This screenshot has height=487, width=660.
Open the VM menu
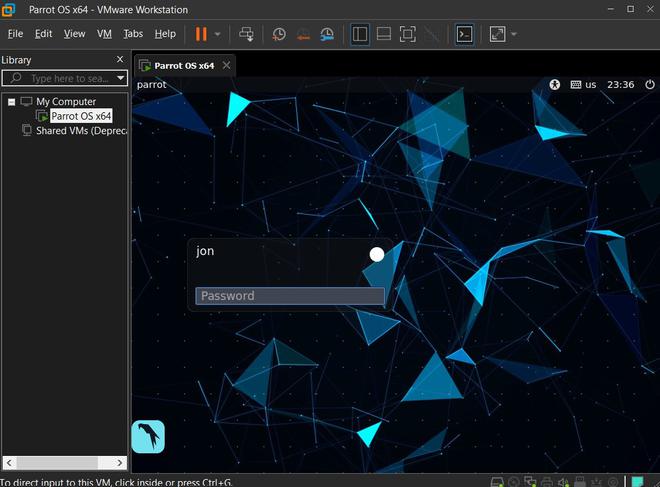click(104, 34)
